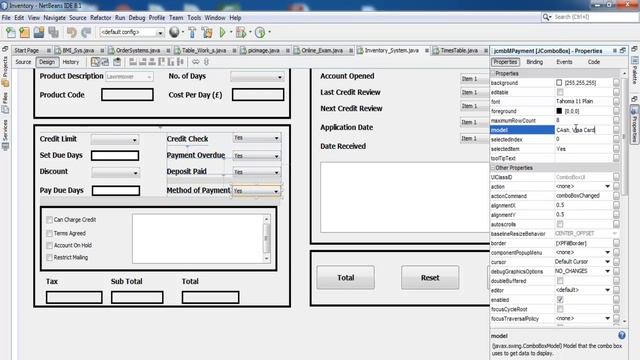
Task: Click the New Project toolbar icon
Action: point(24,32)
